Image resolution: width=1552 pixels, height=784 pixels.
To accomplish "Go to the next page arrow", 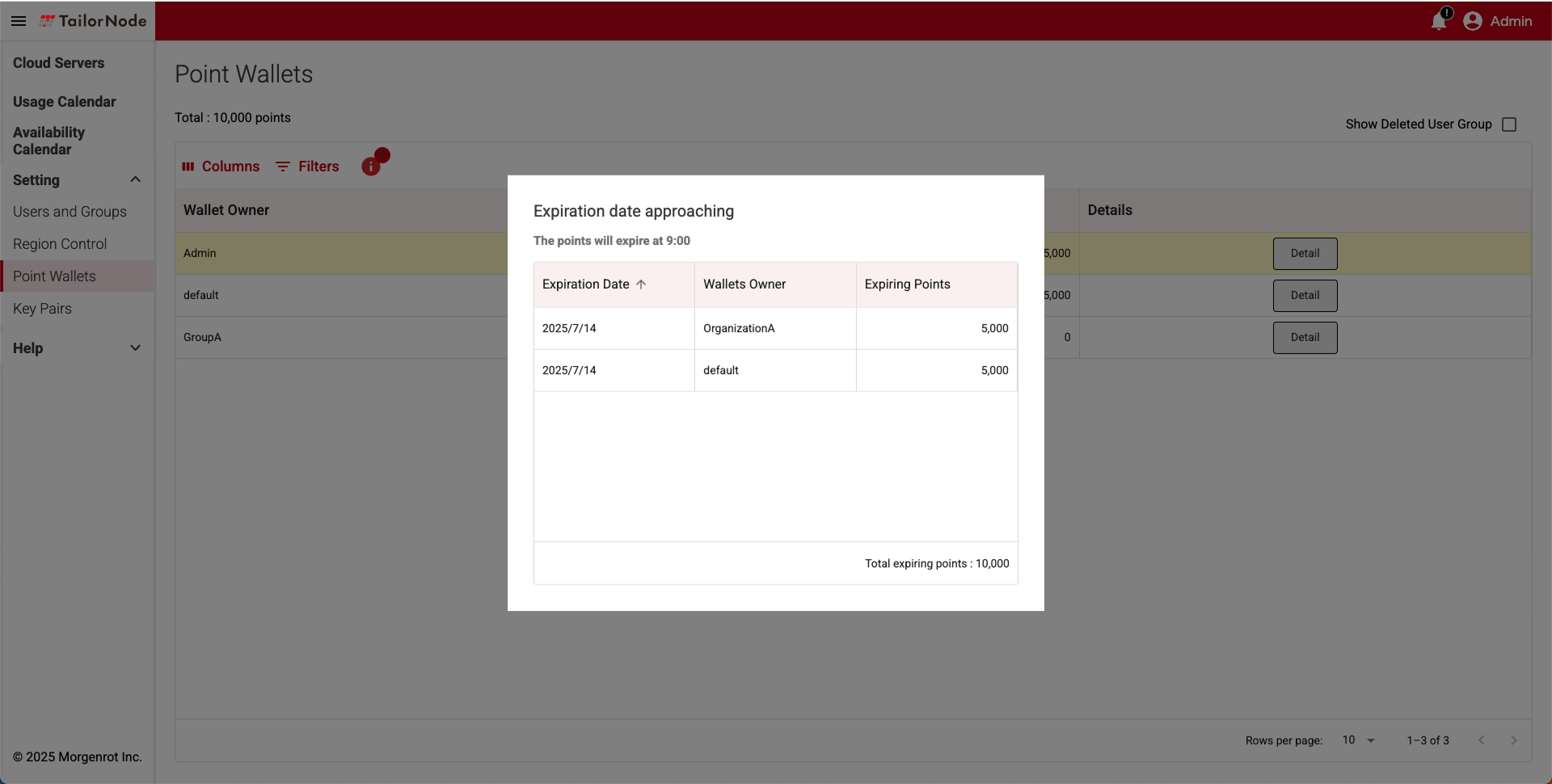I will coord(1514,740).
